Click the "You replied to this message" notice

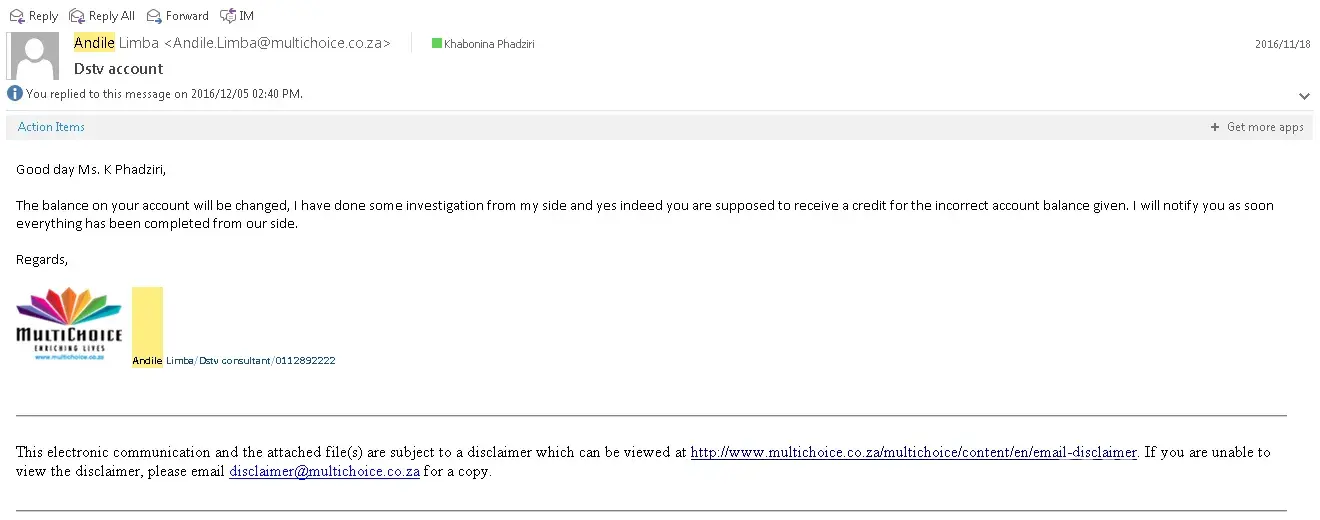[x=164, y=94]
